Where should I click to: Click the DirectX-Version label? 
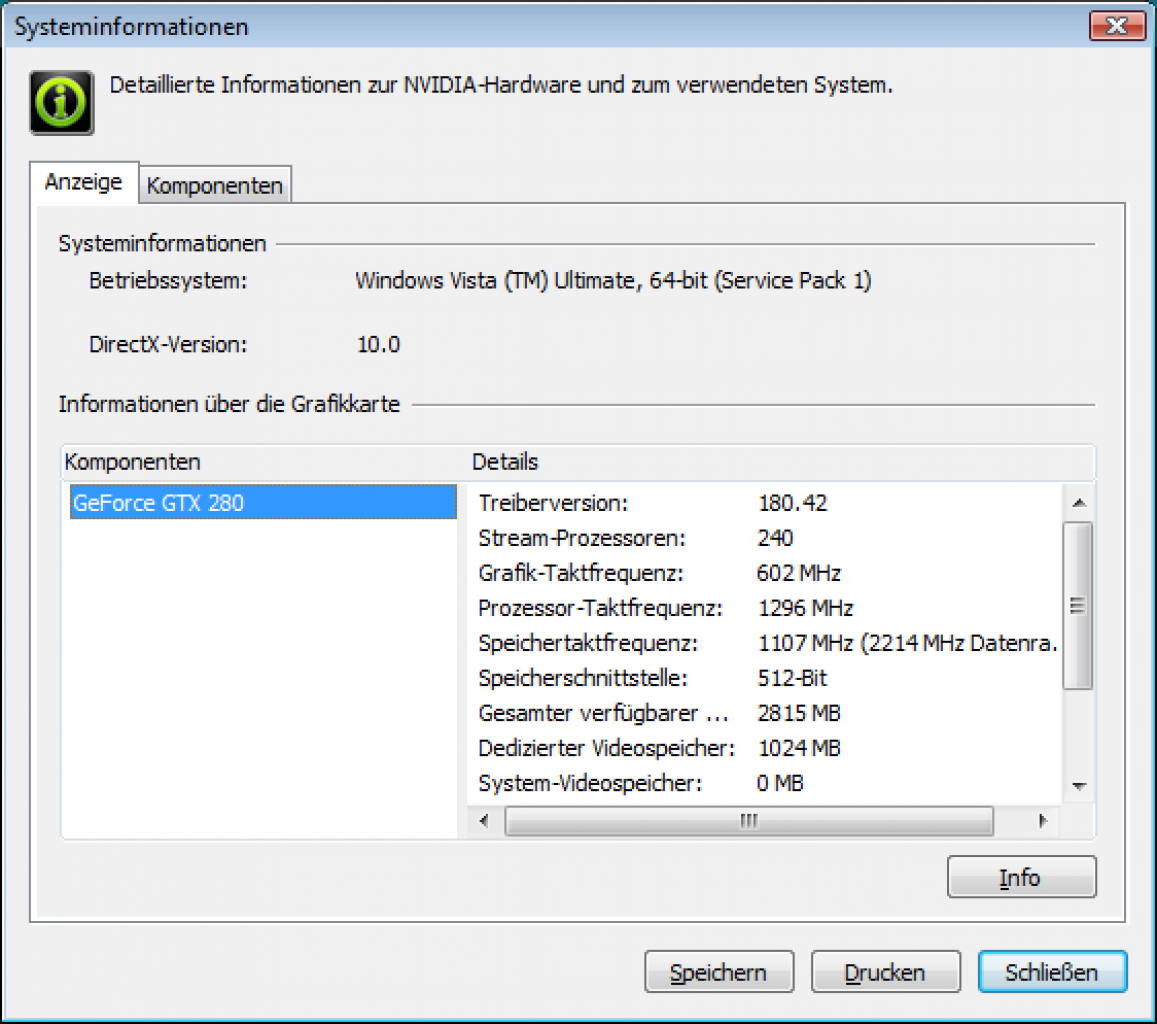[x=168, y=345]
